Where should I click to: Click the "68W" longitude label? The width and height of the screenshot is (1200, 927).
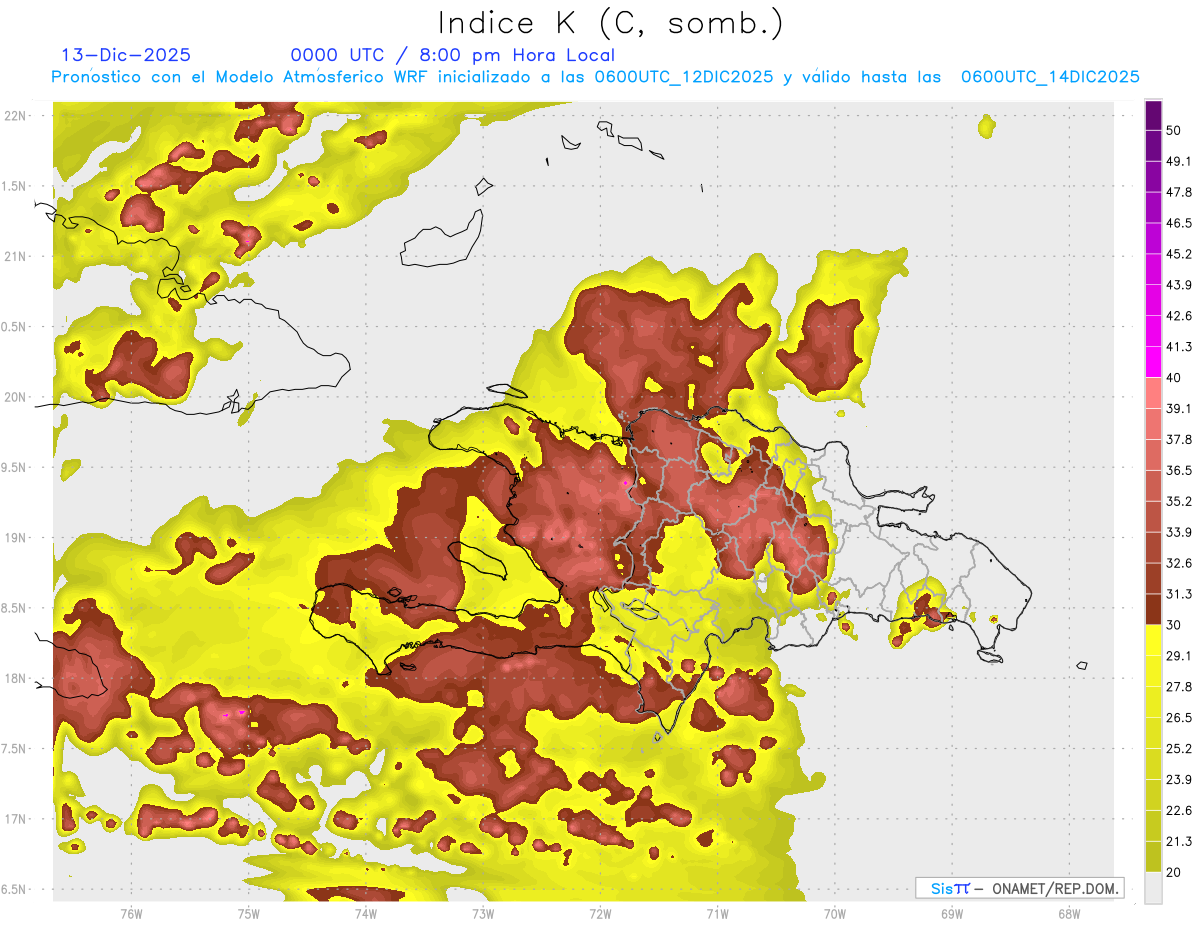[1069, 913]
